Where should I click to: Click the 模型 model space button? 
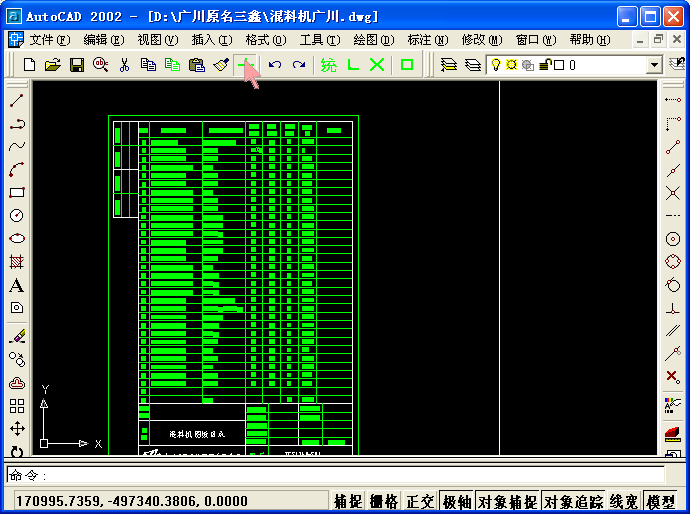(660, 501)
